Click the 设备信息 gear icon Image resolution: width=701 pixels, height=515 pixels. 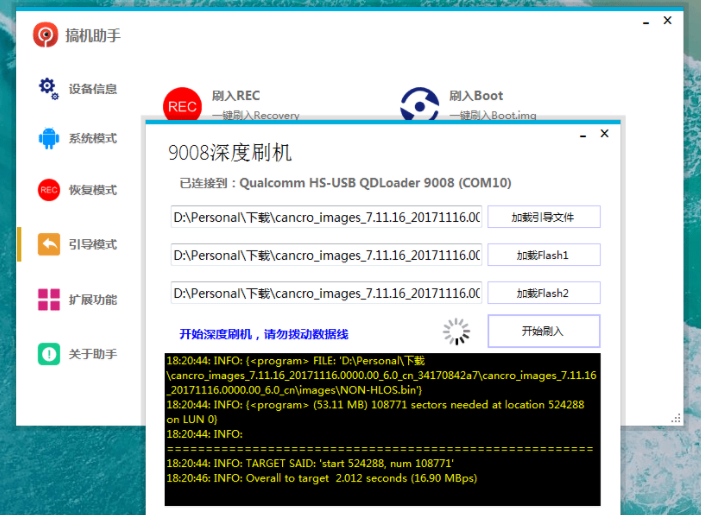pos(48,88)
